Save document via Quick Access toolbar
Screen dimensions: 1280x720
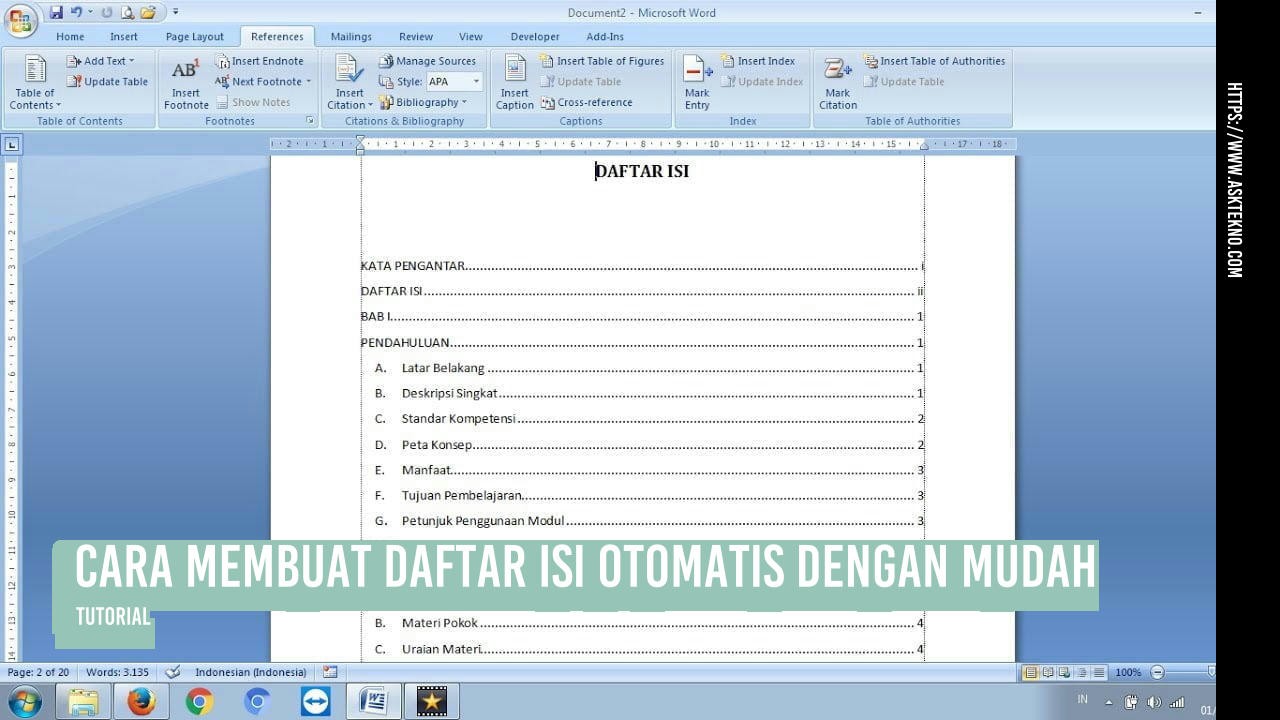tap(56, 12)
